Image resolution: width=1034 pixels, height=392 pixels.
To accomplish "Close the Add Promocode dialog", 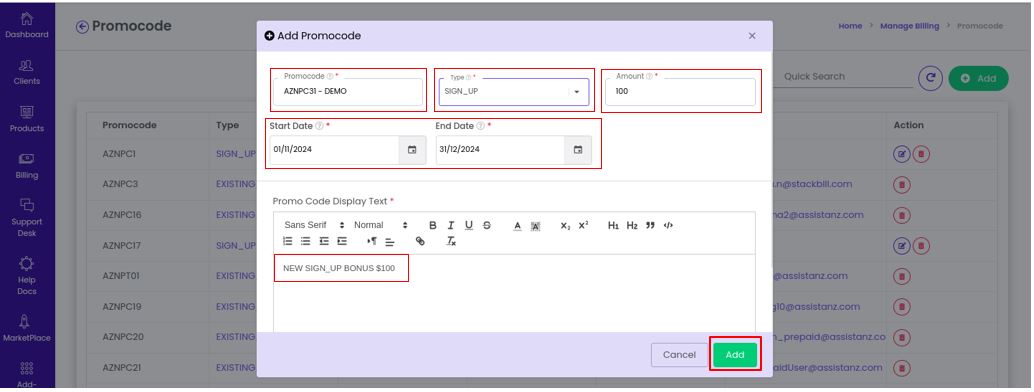I will pos(752,36).
